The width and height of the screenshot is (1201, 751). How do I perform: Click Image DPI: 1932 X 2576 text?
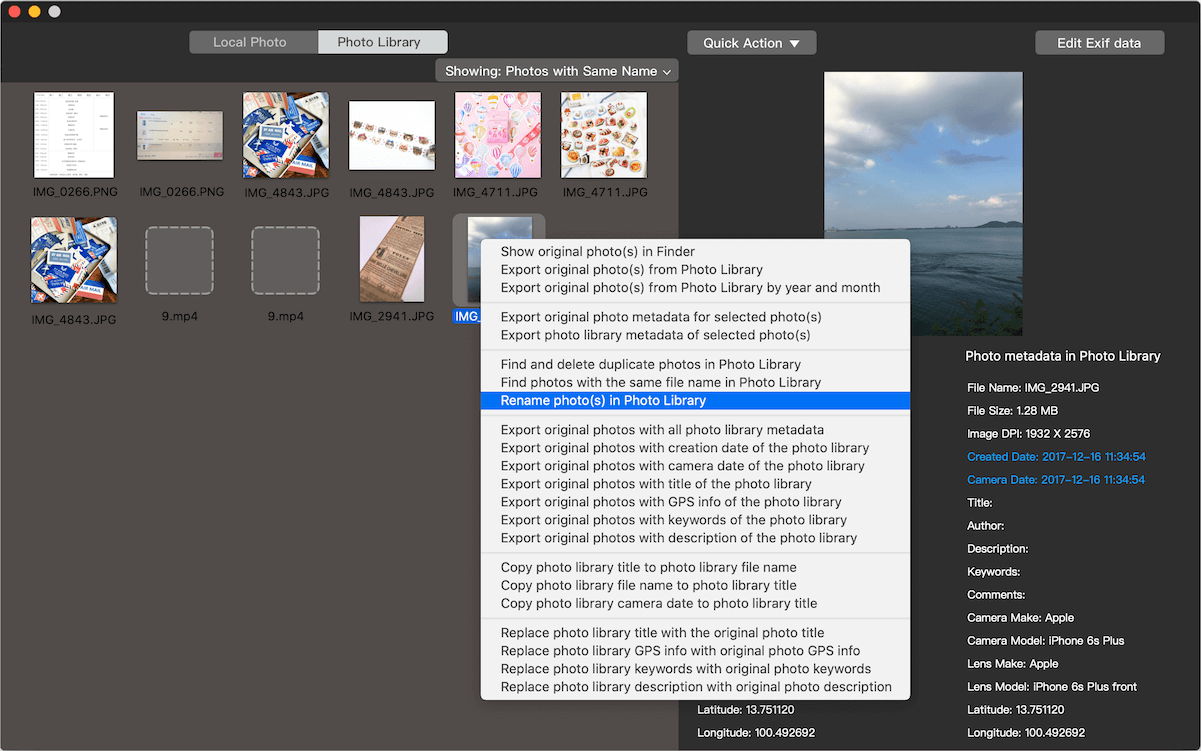click(x=1028, y=434)
